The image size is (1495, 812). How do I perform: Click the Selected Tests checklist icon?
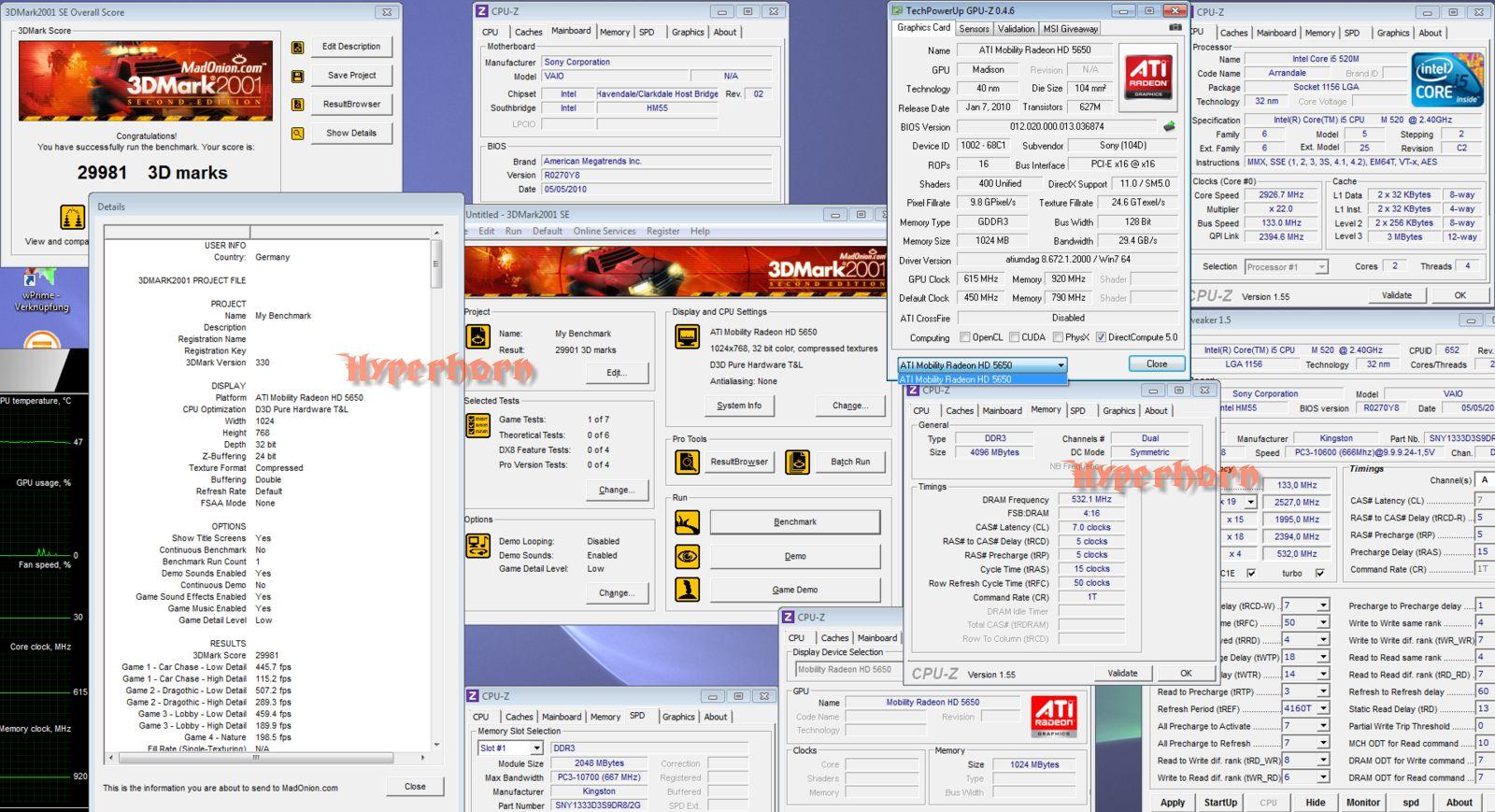(477, 425)
